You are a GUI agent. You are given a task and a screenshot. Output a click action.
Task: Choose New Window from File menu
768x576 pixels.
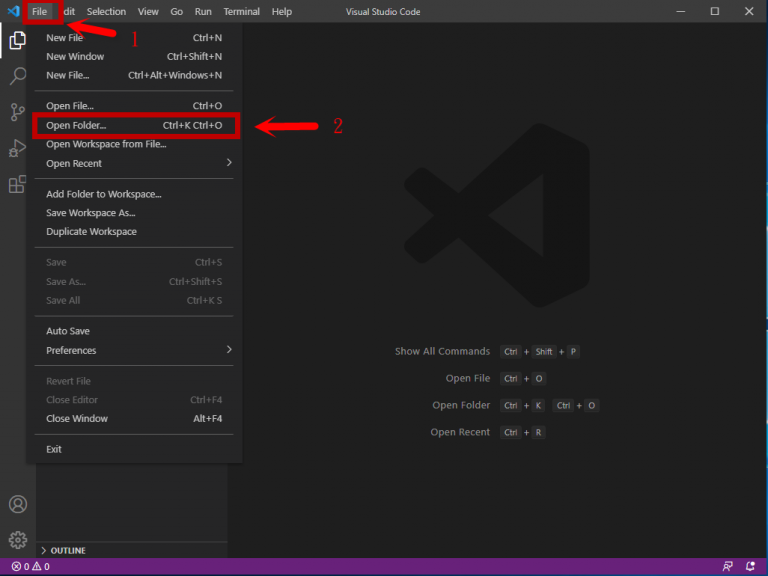coord(134,56)
